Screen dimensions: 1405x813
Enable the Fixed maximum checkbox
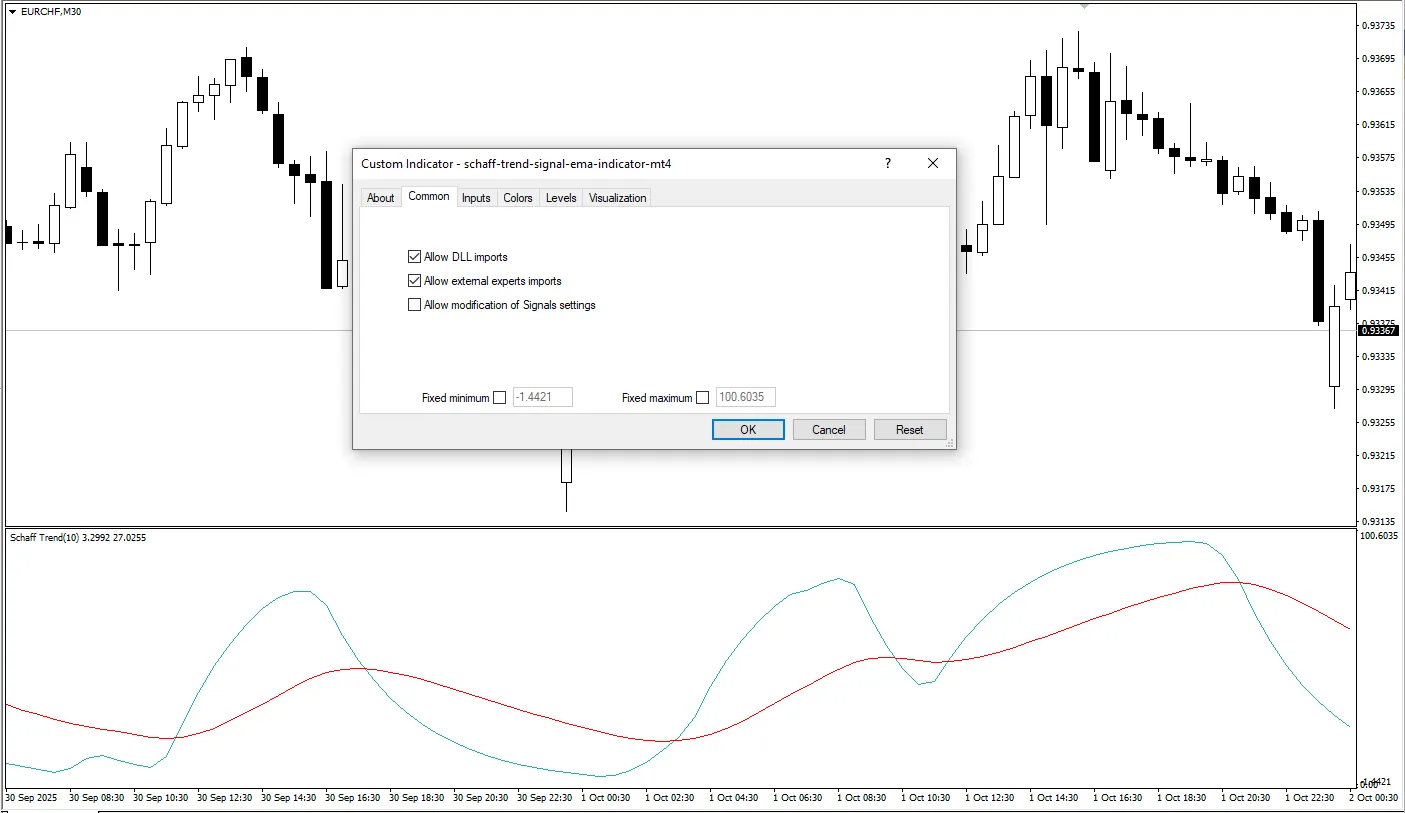point(702,397)
